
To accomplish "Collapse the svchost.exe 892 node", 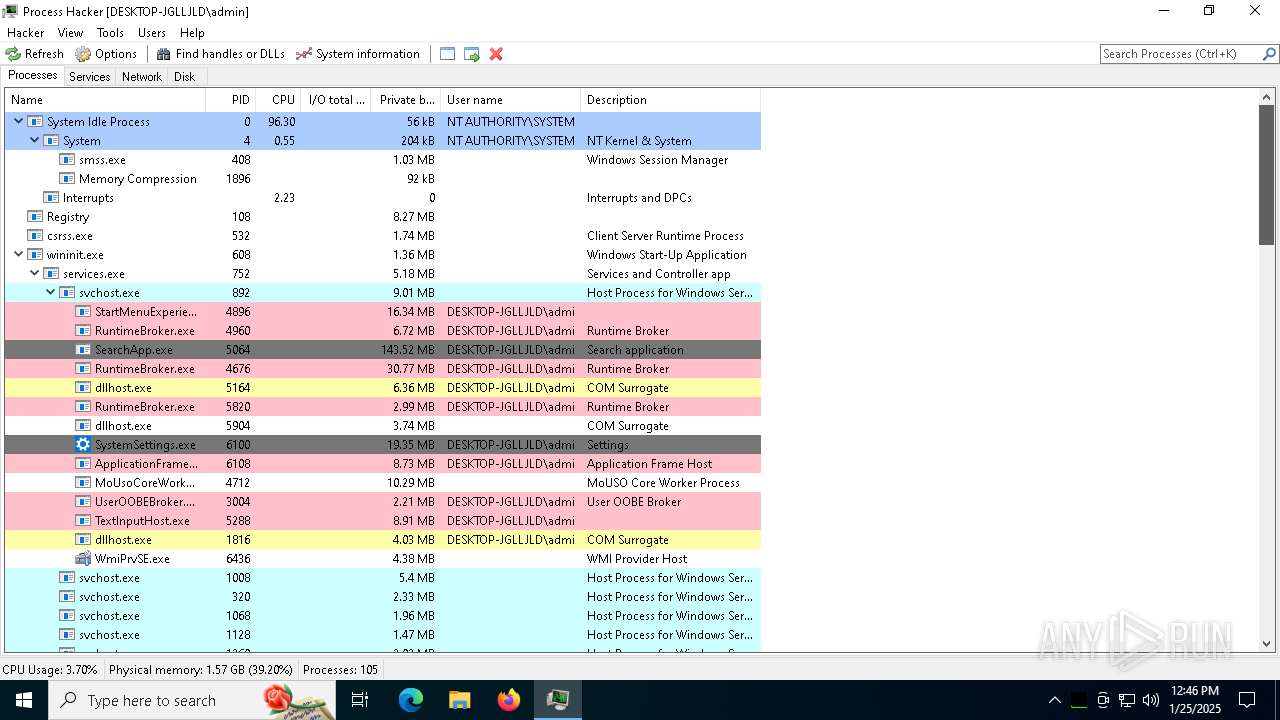I will (x=50, y=293).
